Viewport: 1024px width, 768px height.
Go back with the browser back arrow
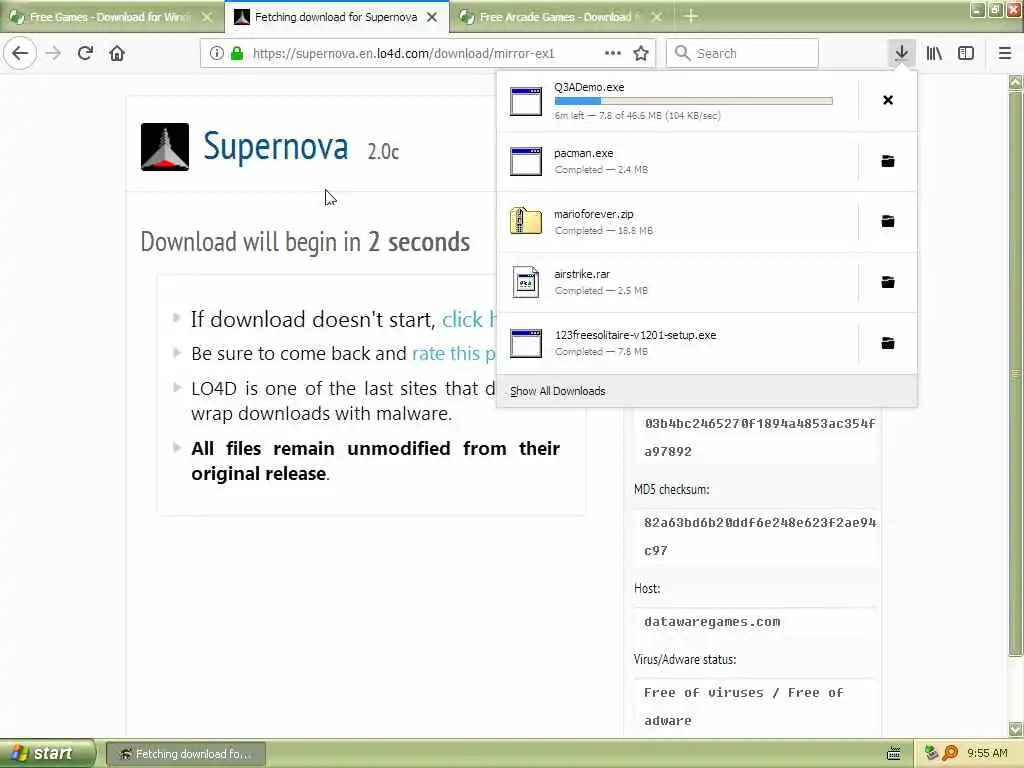(x=20, y=53)
